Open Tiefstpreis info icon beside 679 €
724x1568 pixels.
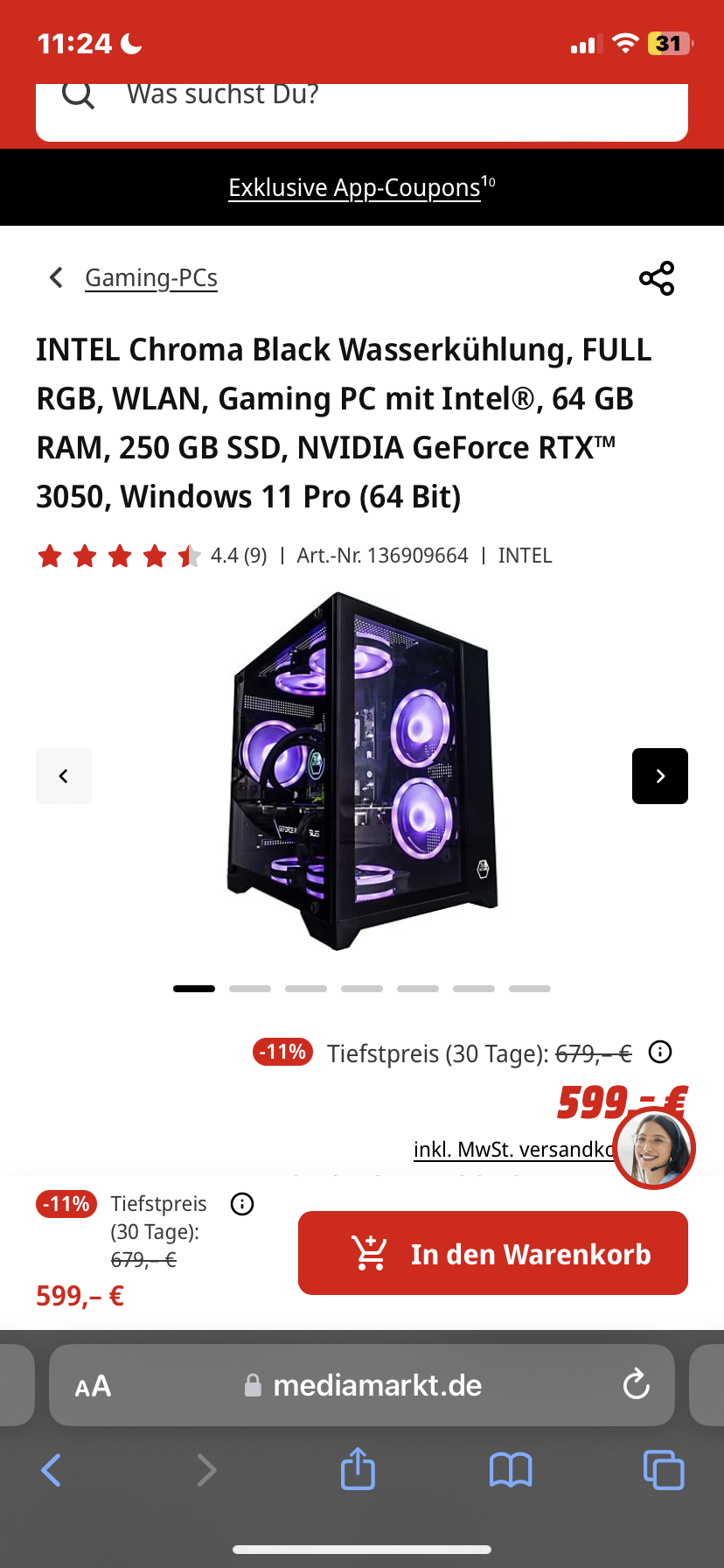tap(660, 1052)
